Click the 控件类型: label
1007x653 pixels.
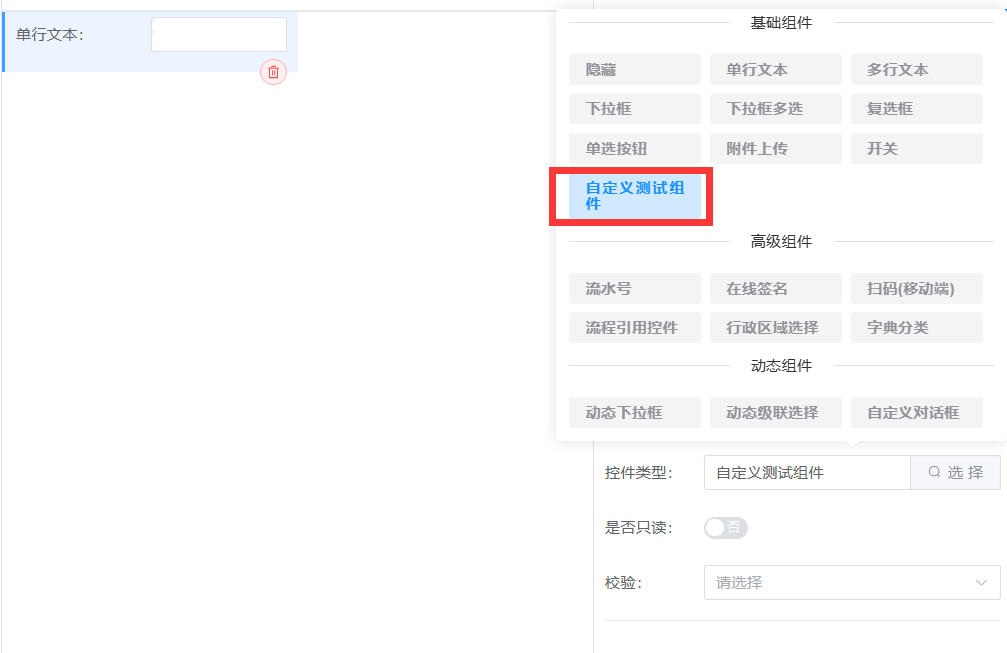point(638,473)
